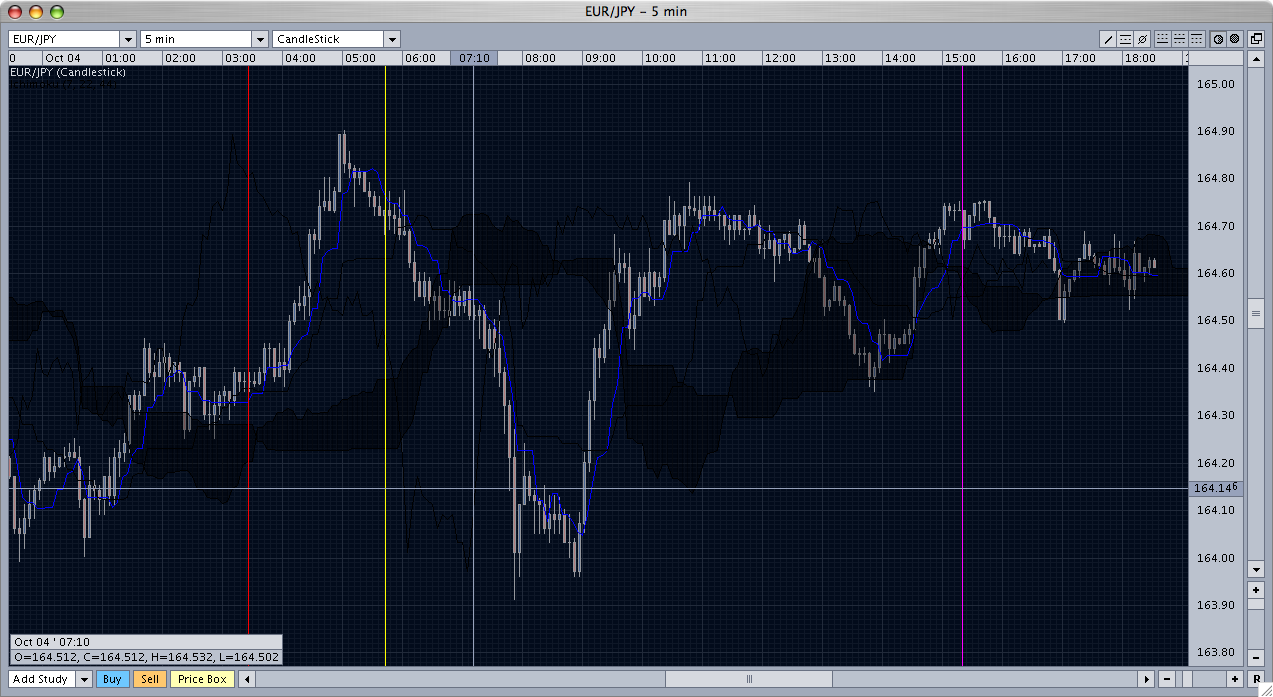Expand the Add Study dropdown arrow
The image size is (1273, 697).
[x=84, y=679]
